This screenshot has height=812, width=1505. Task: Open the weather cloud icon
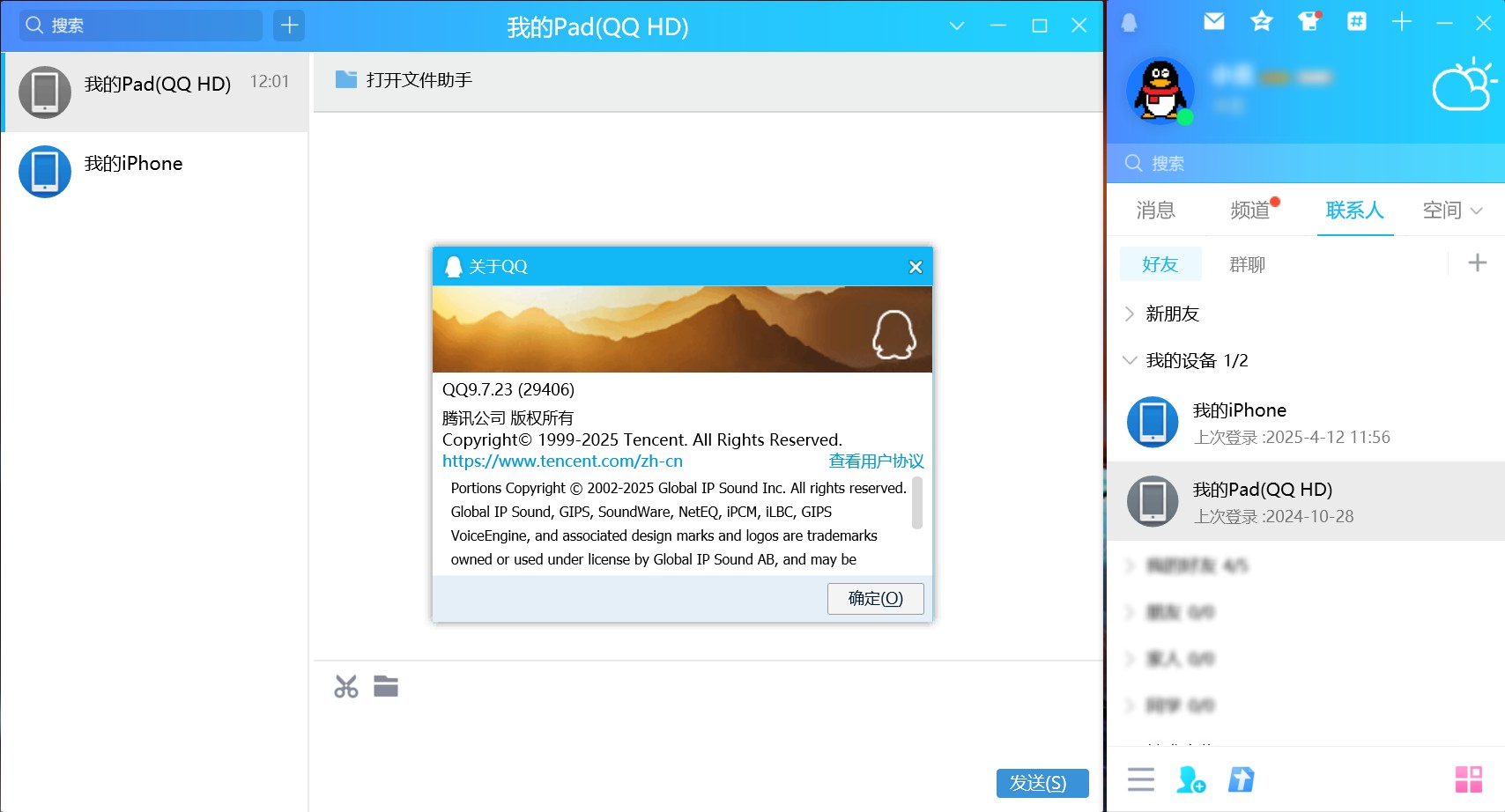pyautogui.click(x=1464, y=85)
